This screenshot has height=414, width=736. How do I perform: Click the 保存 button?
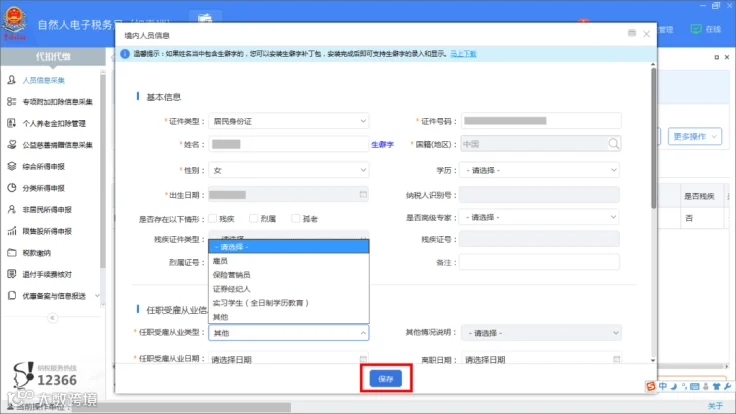386,379
